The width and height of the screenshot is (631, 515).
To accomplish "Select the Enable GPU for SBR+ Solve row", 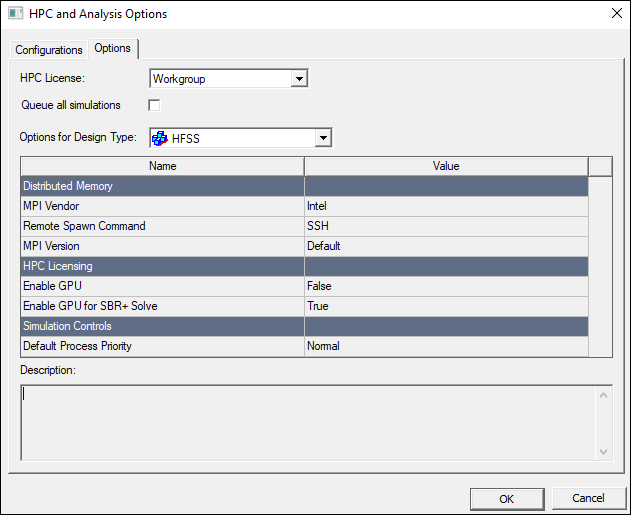I will [x=163, y=306].
